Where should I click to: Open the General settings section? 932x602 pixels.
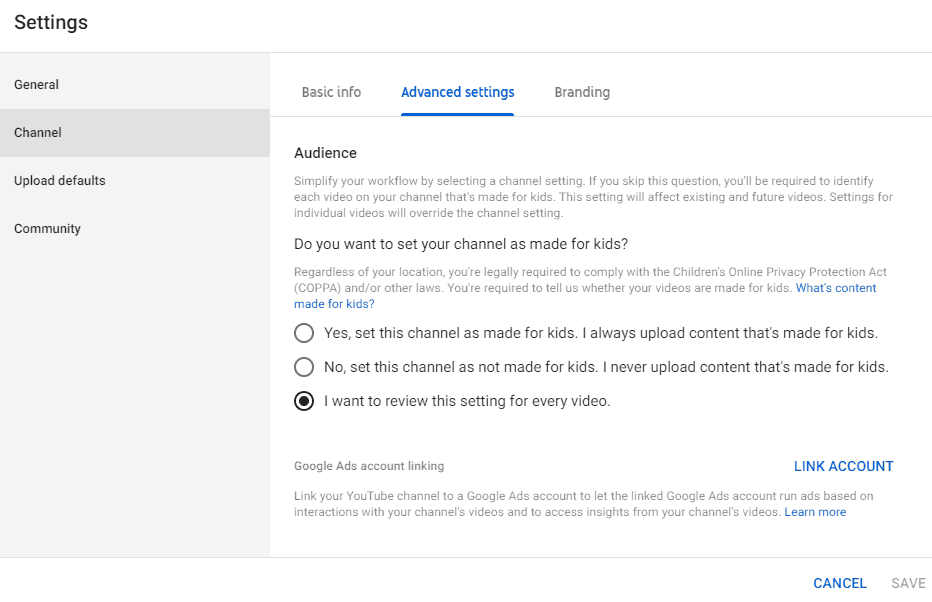(x=135, y=84)
